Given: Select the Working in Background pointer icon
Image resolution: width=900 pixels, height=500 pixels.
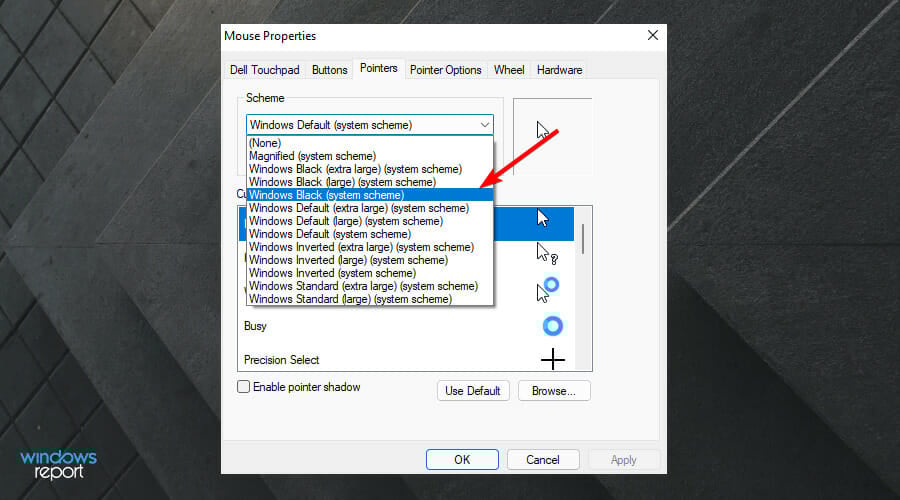Looking at the screenshot, I should (548, 290).
